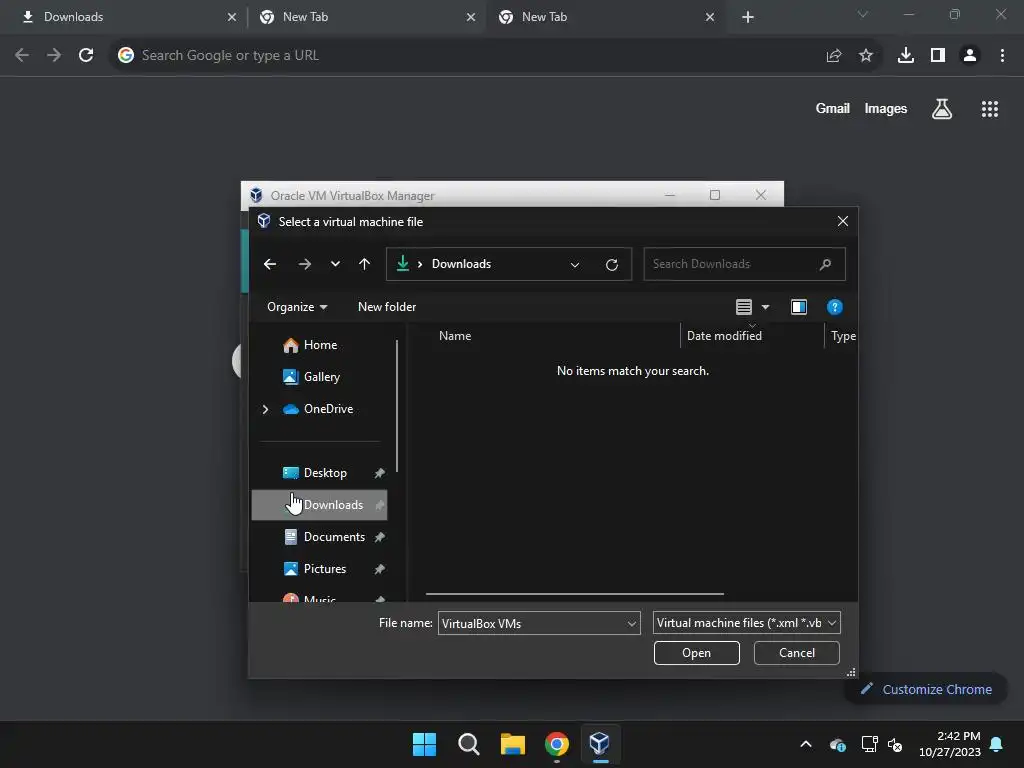This screenshot has width=1024, height=768.
Task: Click the pin icon beside Pictures
Action: (379, 569)
